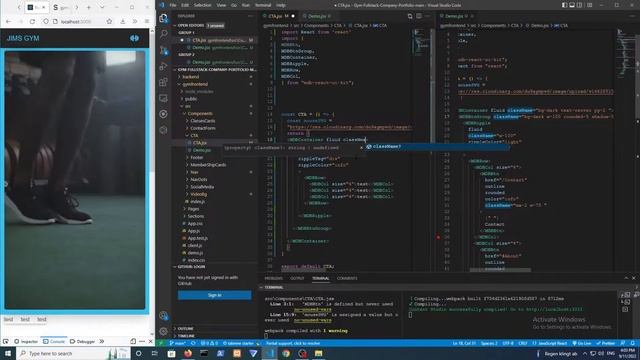Open the File menu
The width and height of the screenshot is (640, 360).
click(173, 5)
